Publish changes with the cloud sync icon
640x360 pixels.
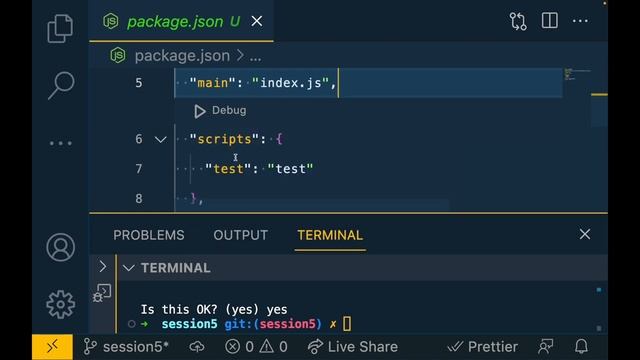197,347
